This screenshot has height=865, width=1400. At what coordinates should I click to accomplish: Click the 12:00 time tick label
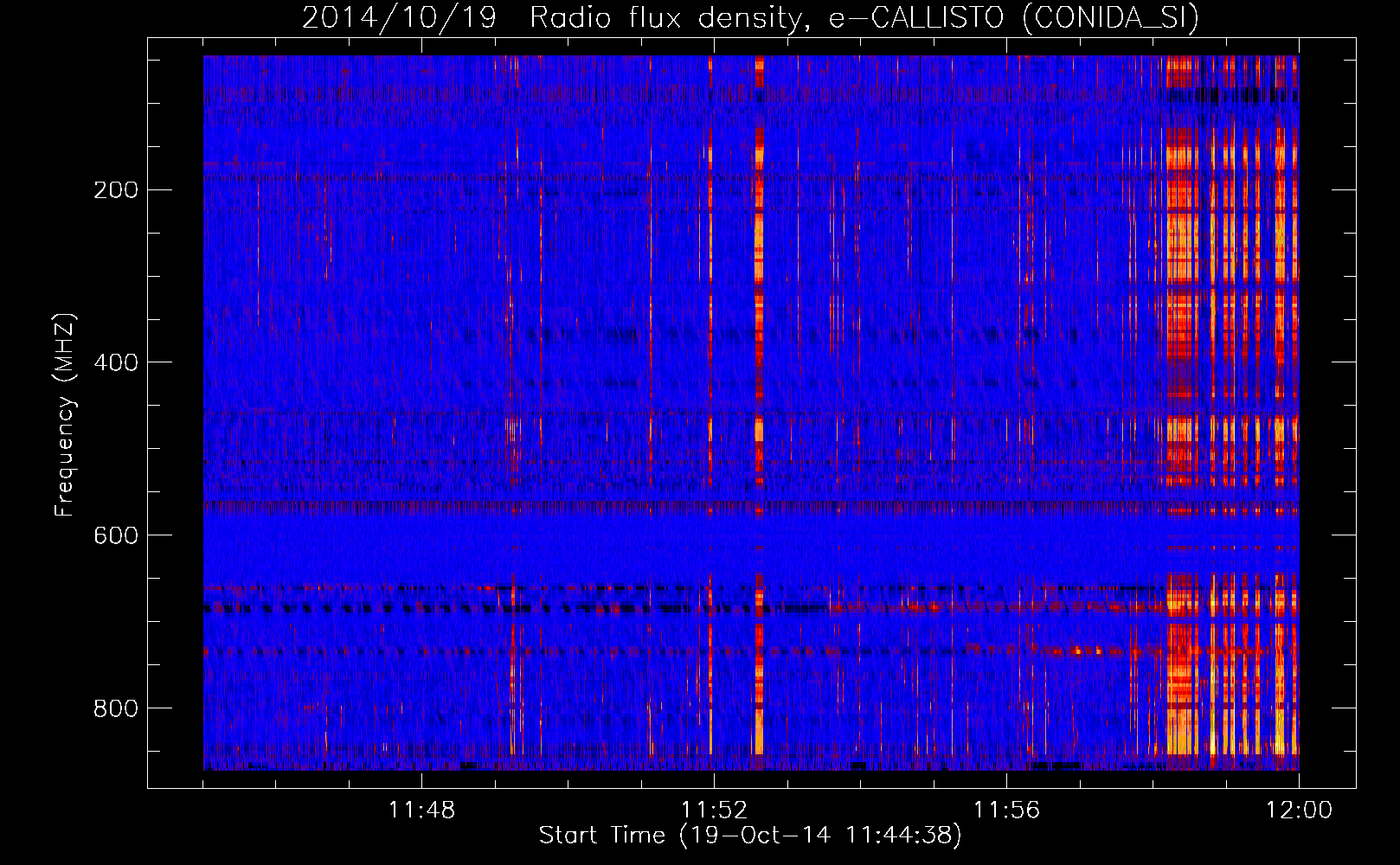[1299, 811]
